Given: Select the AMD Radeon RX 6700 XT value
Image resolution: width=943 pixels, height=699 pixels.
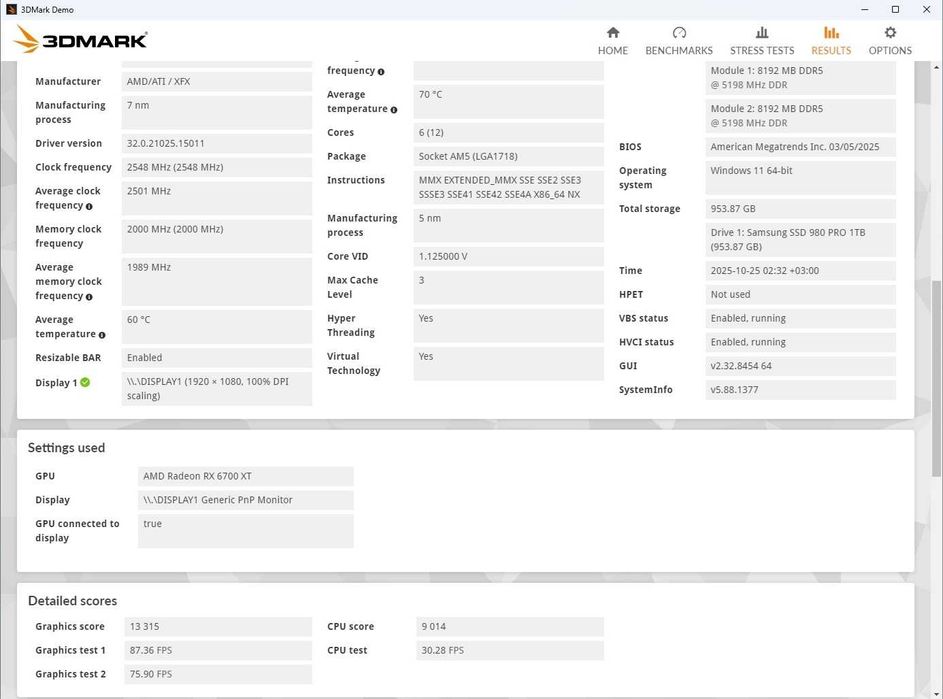Looking at the screenshot, I should click(245, 476).
